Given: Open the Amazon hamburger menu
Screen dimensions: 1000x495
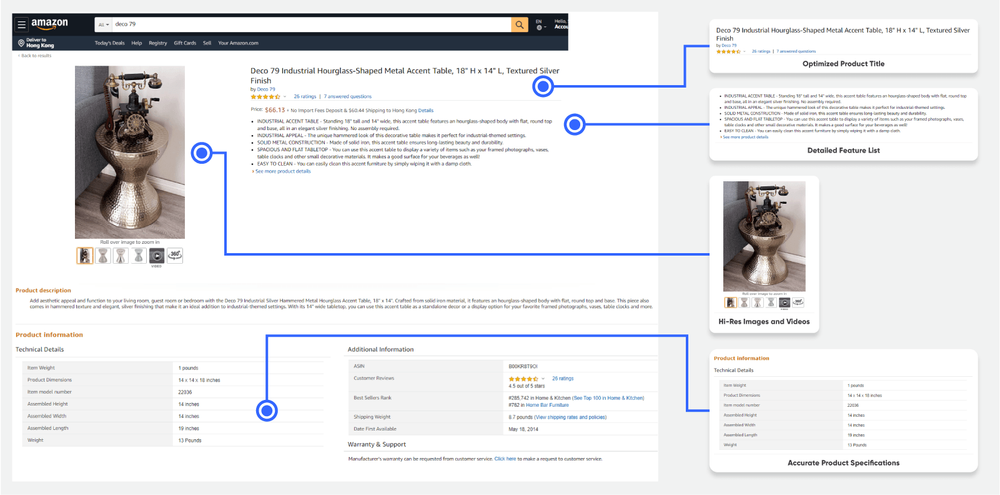Looking at the screenshot, I should pyautogui.click(x=22, y=24).
